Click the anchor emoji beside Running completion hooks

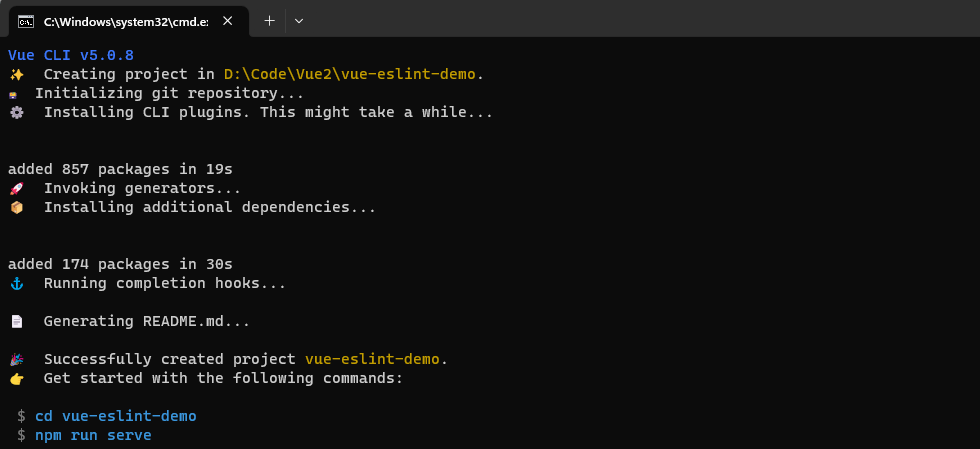16,283
